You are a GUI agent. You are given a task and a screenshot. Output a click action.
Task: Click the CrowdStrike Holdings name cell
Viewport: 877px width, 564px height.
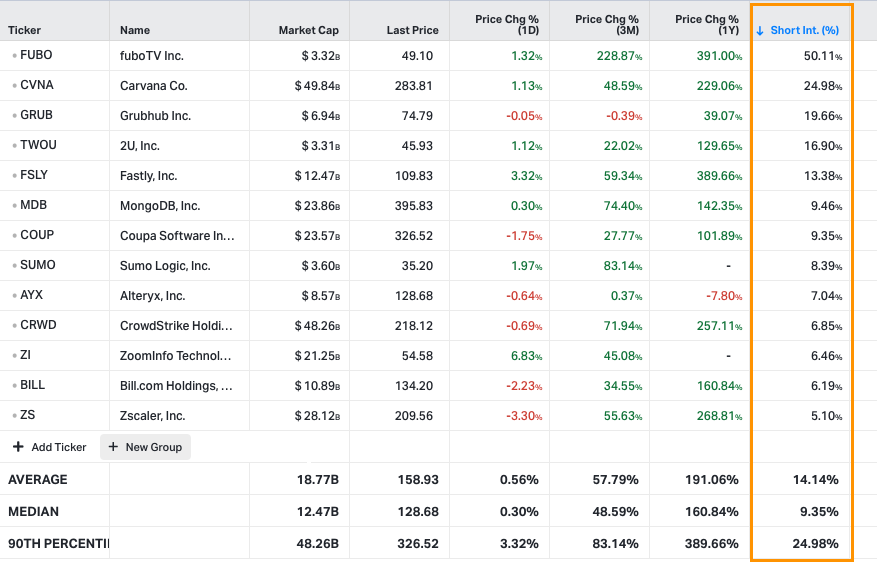(176, 326)
